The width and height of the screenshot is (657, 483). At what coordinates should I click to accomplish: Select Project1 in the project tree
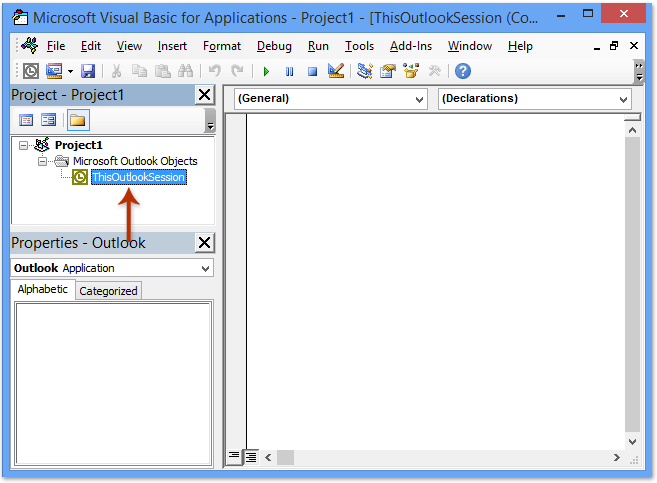click(79, 145)
